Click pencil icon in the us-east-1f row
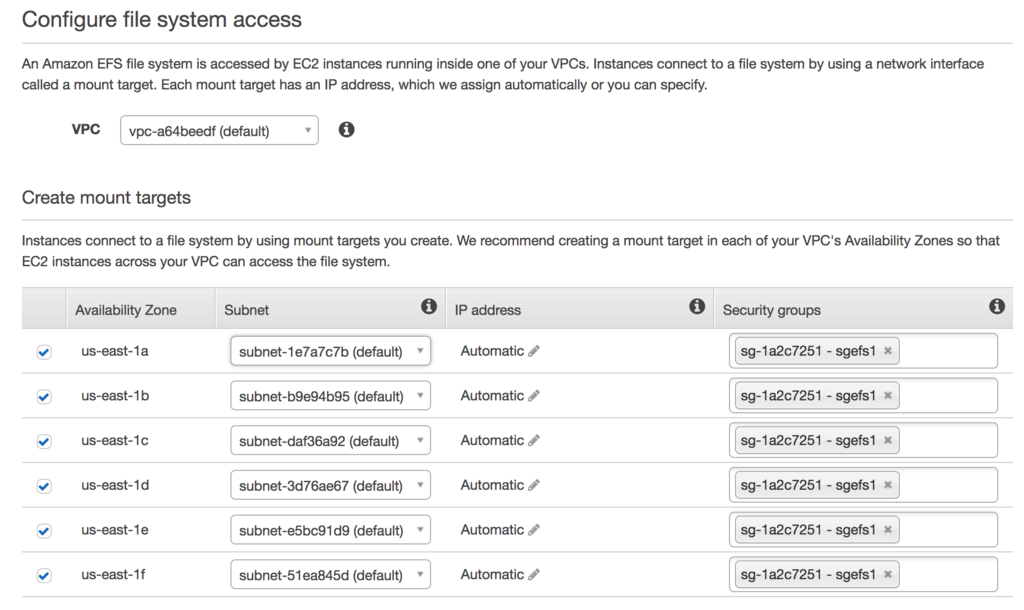This screenshot has height=610, width=1024. [534, 575]
